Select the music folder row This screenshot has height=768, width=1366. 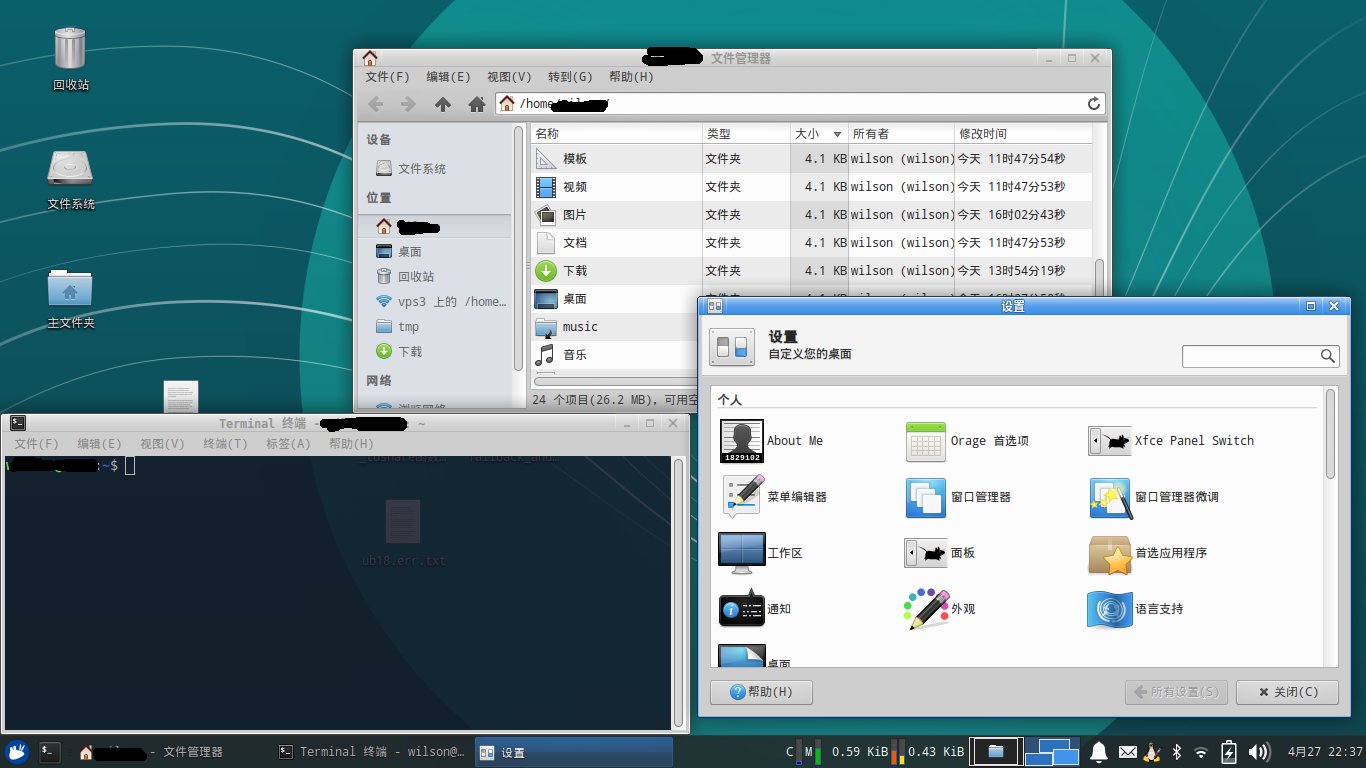pos(614,327)
